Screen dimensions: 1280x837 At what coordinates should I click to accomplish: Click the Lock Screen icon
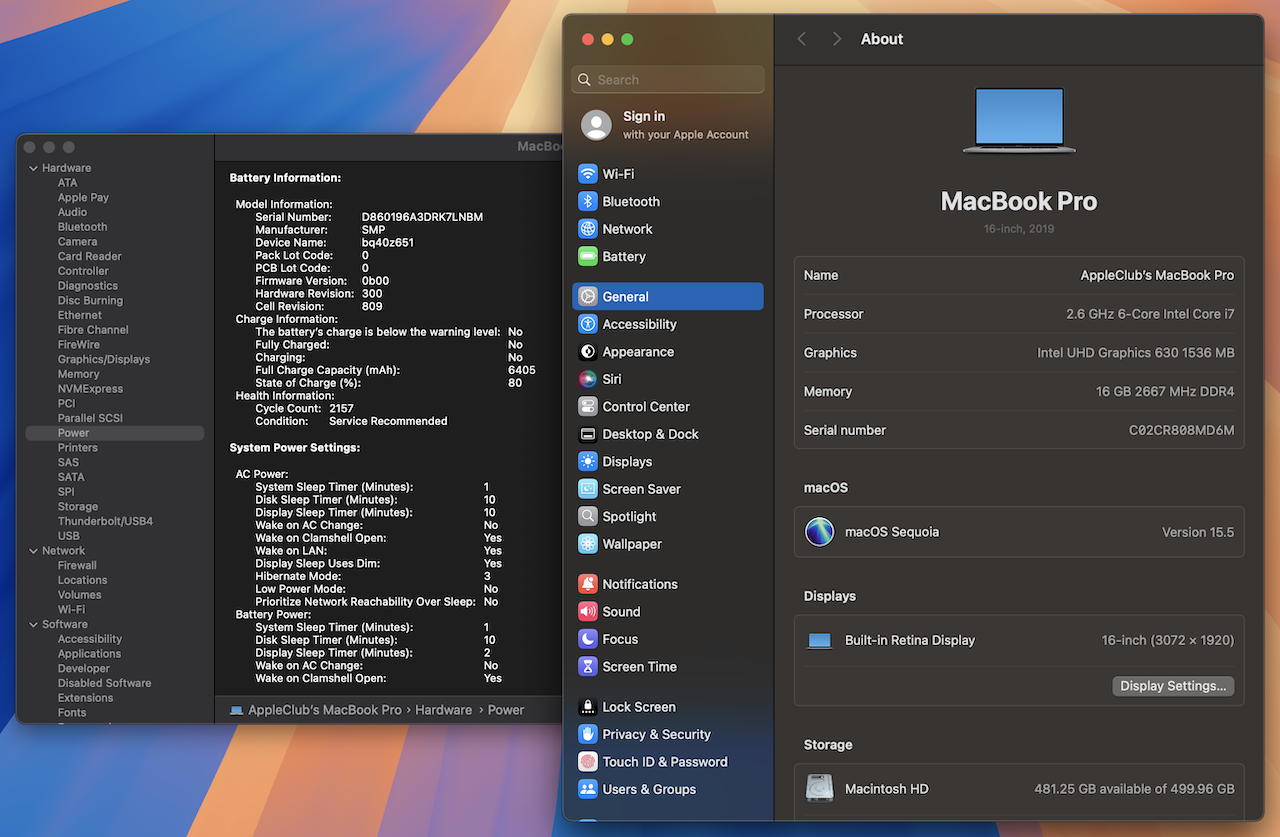[588, 707]
